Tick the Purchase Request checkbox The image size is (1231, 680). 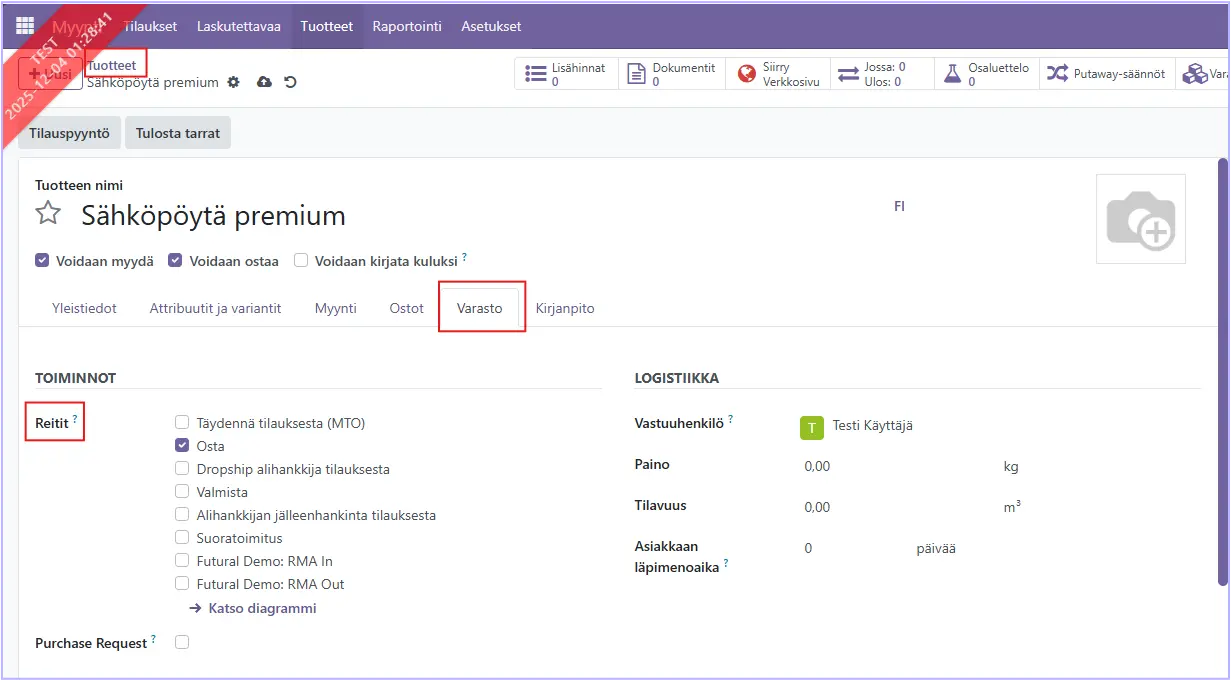tap(182, 643)
